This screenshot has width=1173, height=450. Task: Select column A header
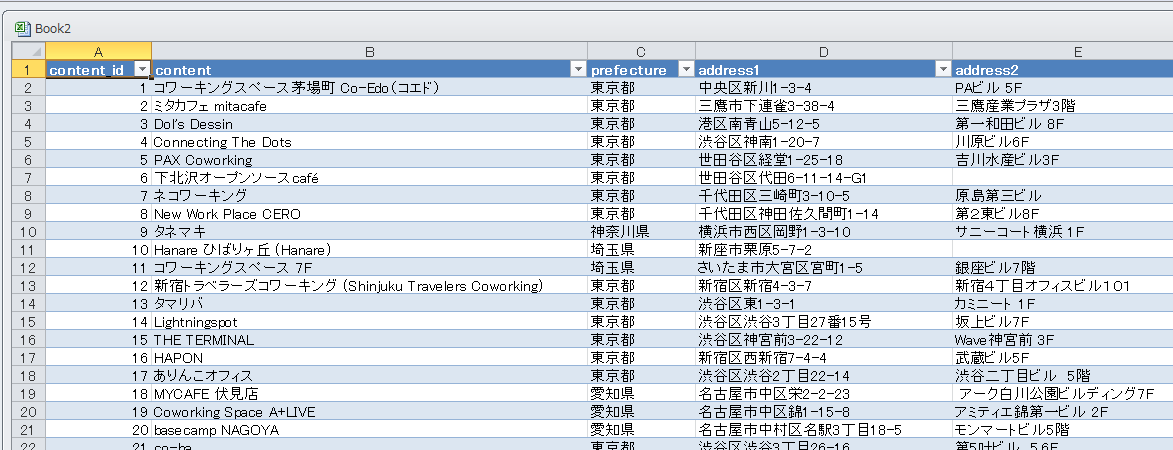tap(99, 52)
